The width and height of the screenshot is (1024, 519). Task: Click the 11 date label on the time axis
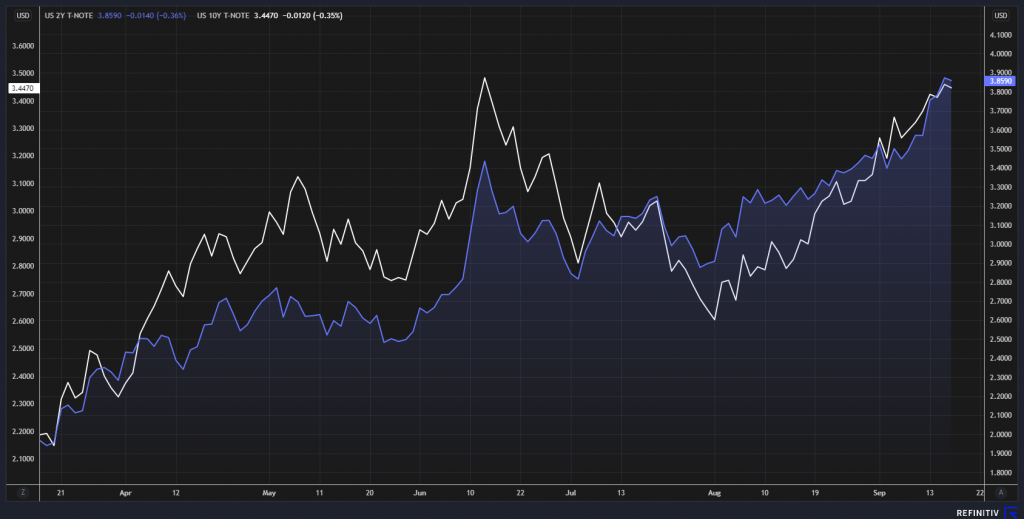point(319,493)
